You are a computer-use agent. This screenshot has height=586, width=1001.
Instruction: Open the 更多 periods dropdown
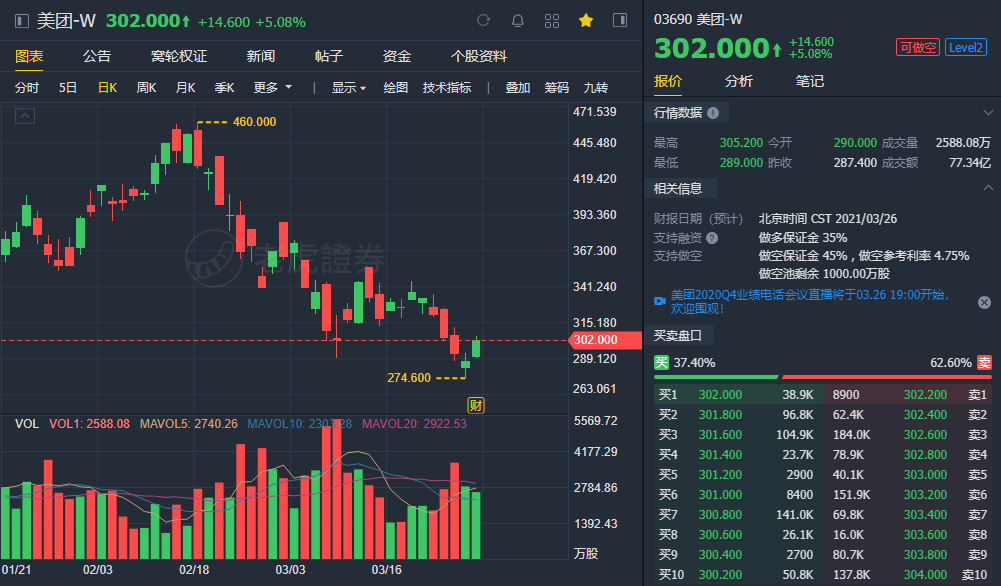(x=273, y=87)
